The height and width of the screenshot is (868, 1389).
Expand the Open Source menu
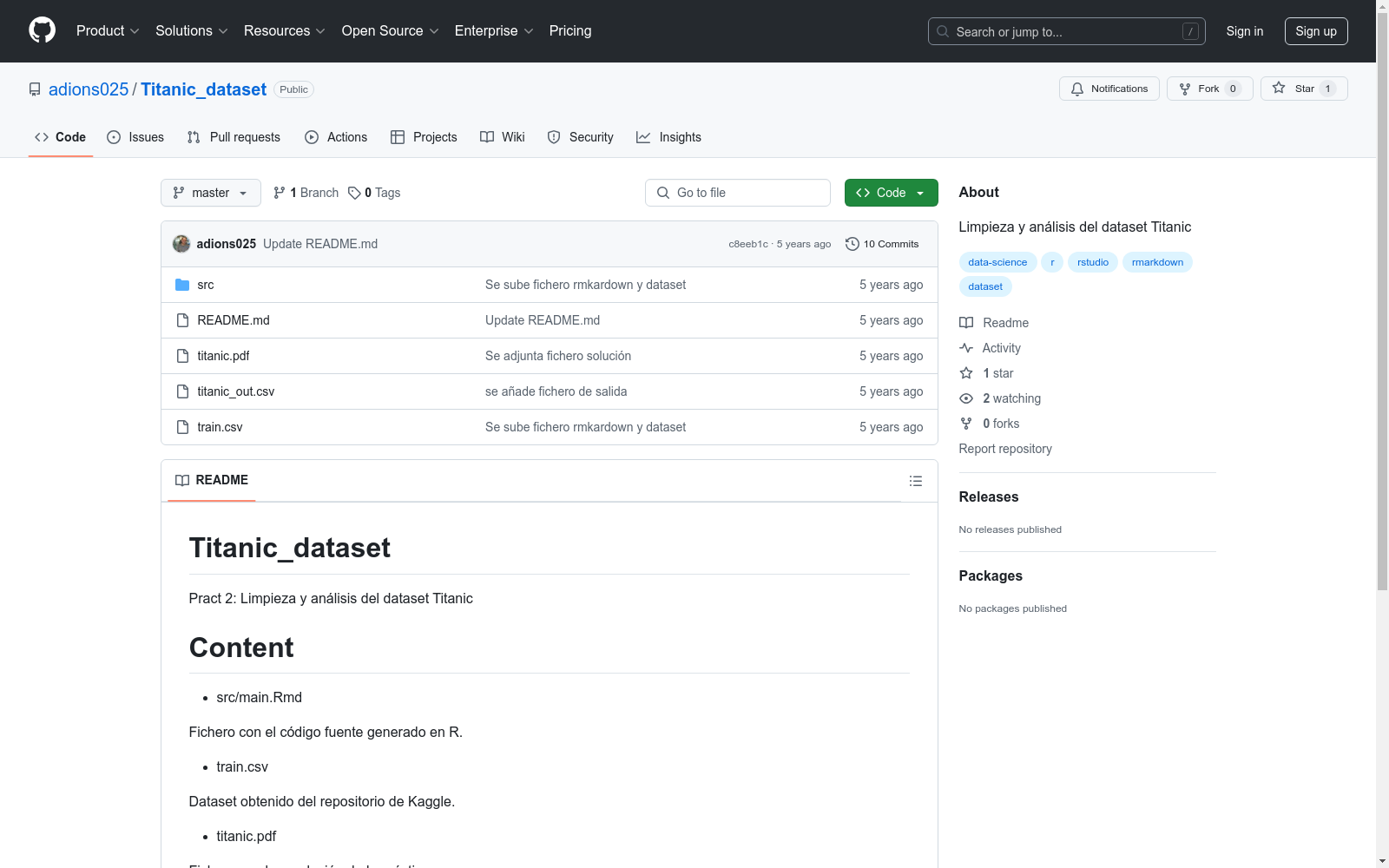click(x=391, y=30)
